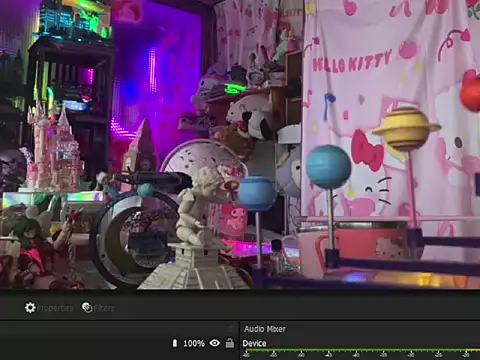480x360 pixels.
Task: Click the dock float icon above the lock
Action: 230,329
